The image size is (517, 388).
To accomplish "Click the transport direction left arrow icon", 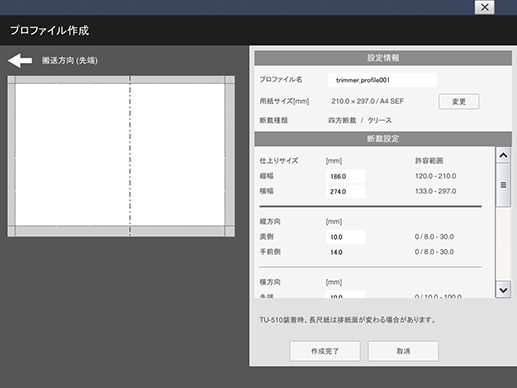I will [x=20, y=61].
